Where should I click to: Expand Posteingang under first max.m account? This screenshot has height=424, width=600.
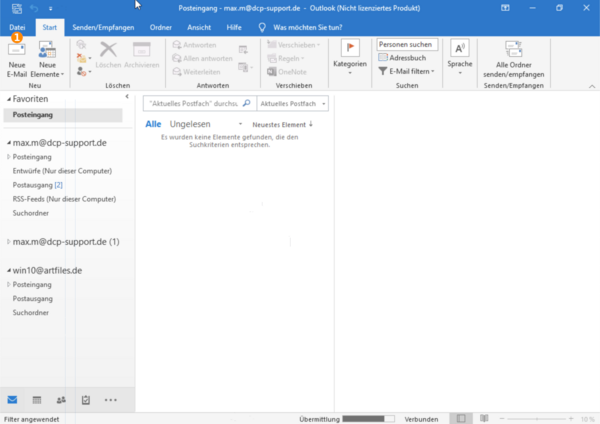click(x=8, y=157)
